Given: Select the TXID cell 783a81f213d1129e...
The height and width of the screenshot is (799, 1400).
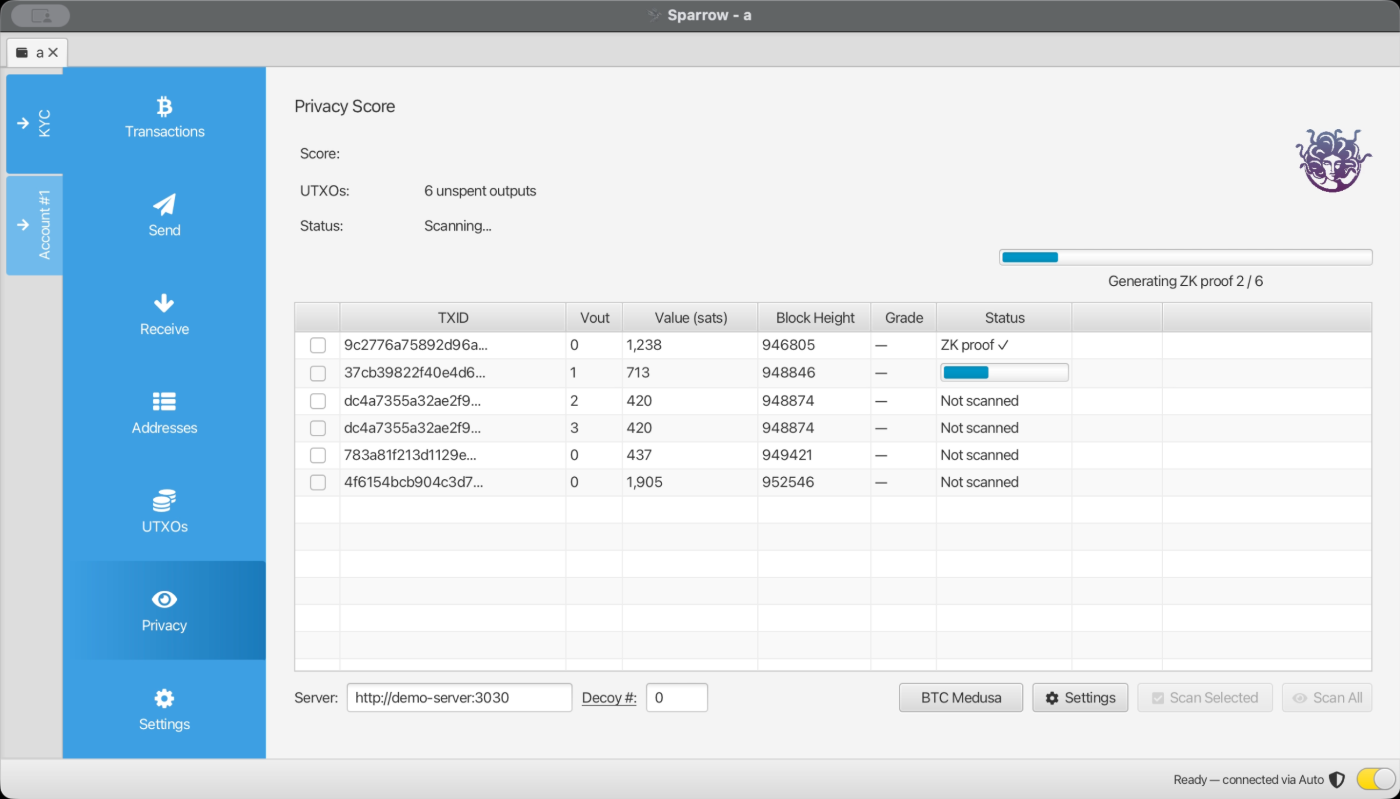Looking at the screenshot, I should point(453,455).
